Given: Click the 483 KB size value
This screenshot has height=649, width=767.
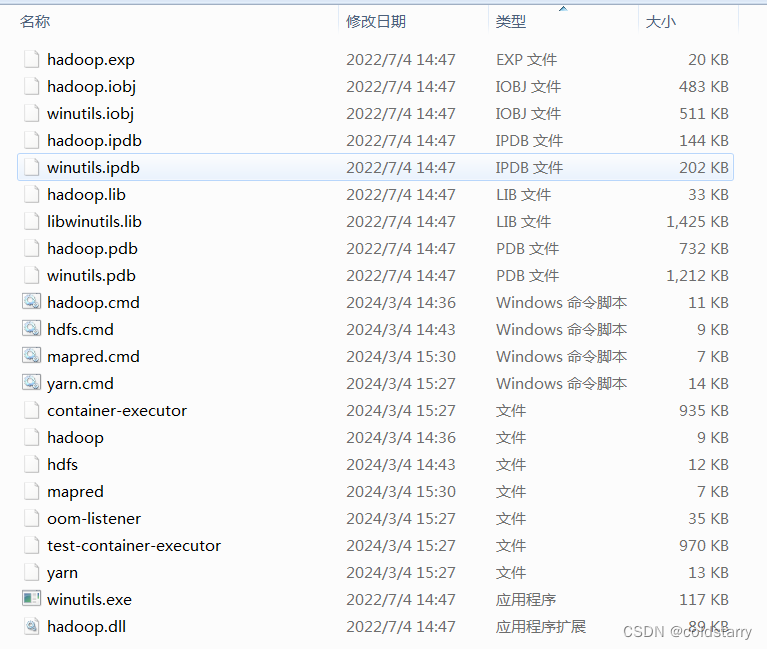Looking at the screenshot, I should [704, 87].
